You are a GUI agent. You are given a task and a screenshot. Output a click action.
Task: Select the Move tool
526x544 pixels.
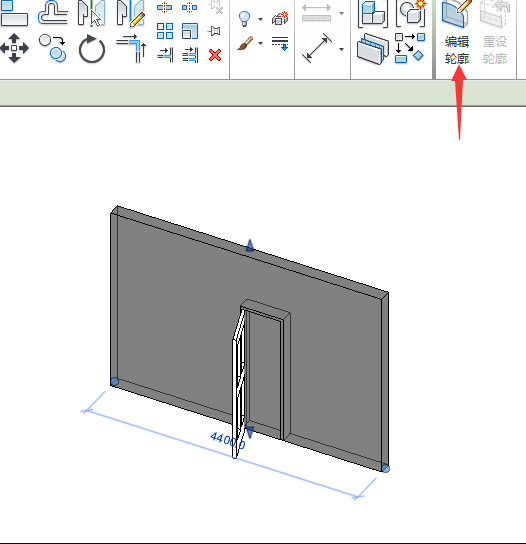(14, 48)
